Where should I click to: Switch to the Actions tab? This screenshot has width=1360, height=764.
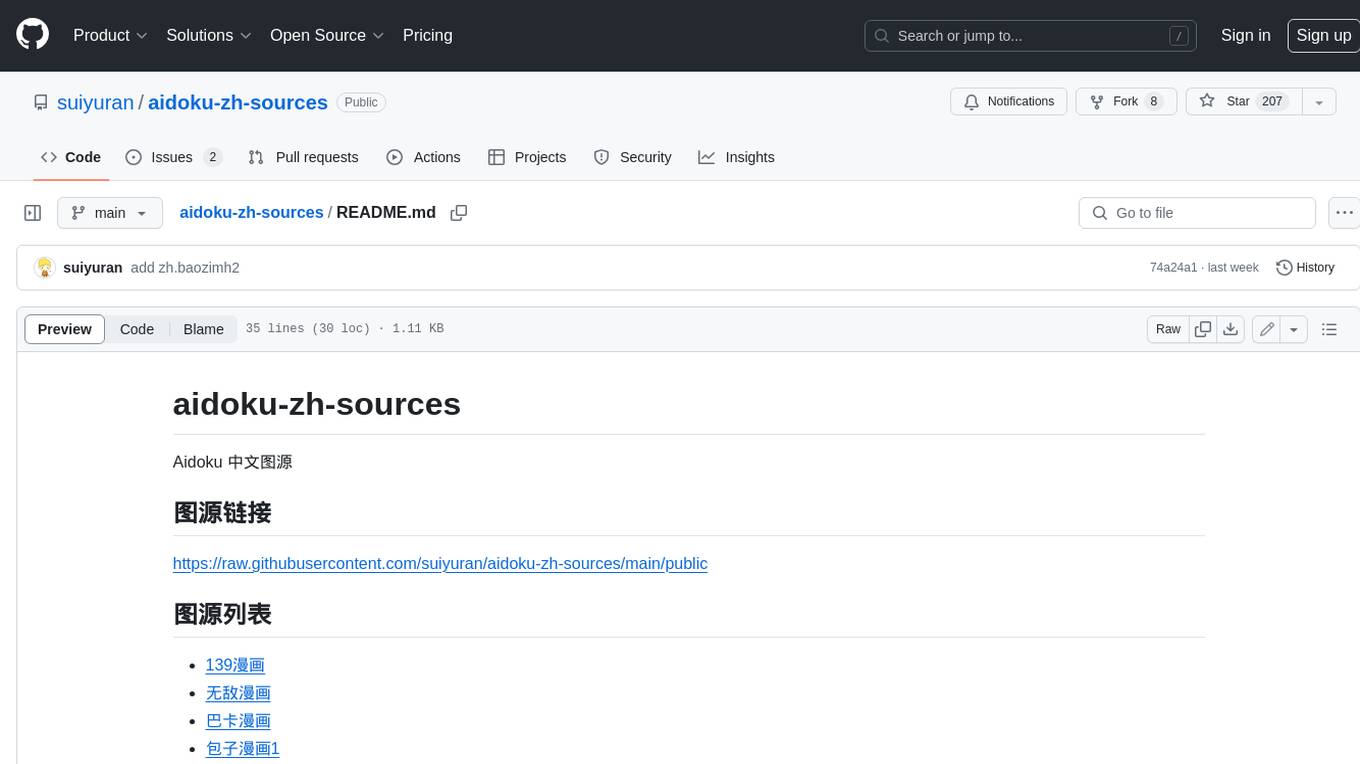[x=424, y=157]
